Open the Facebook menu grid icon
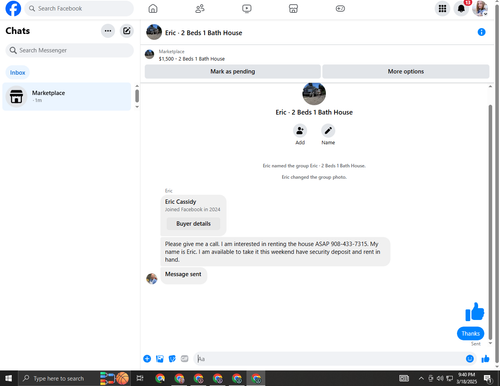Image resolution: width=500 pixels, height=386 pixels. coord(442,9)
